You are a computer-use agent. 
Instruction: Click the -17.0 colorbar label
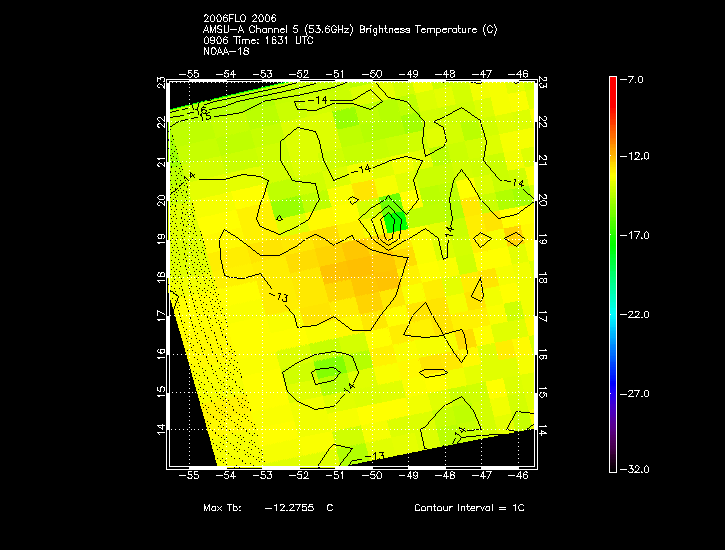coord(637,235)
